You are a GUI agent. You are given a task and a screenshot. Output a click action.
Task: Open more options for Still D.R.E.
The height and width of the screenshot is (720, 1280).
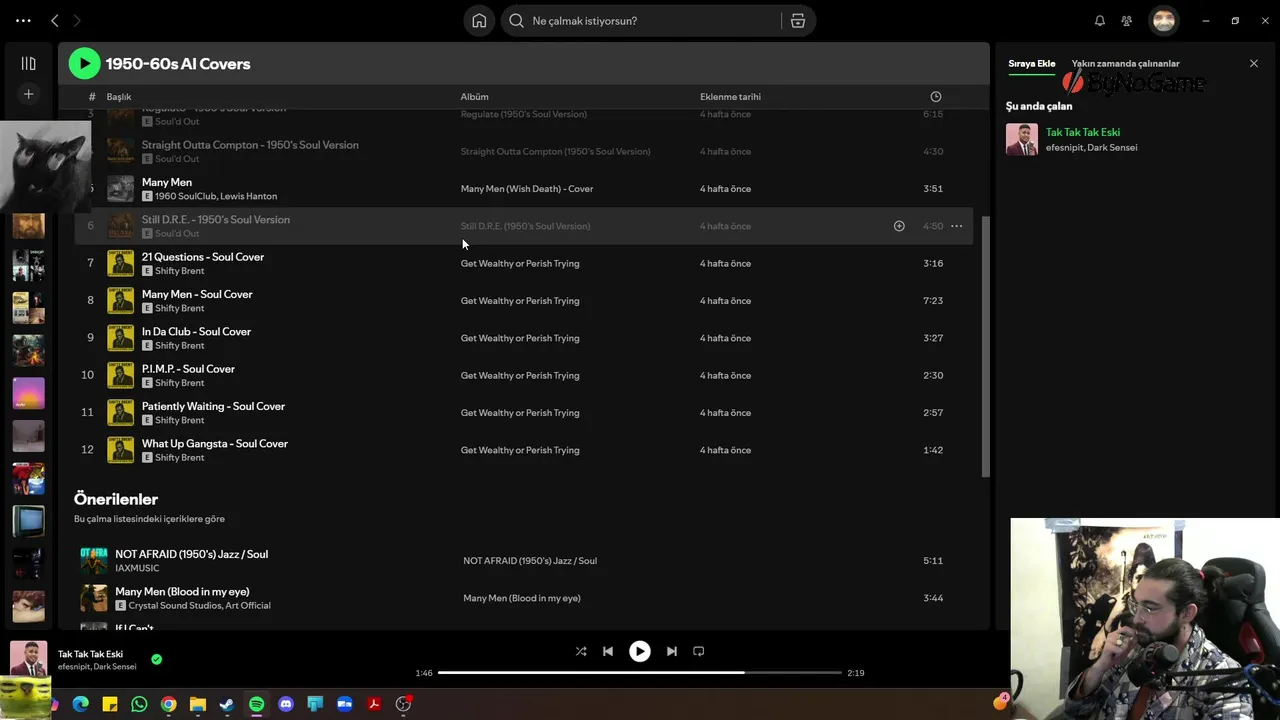click(956, 226)
